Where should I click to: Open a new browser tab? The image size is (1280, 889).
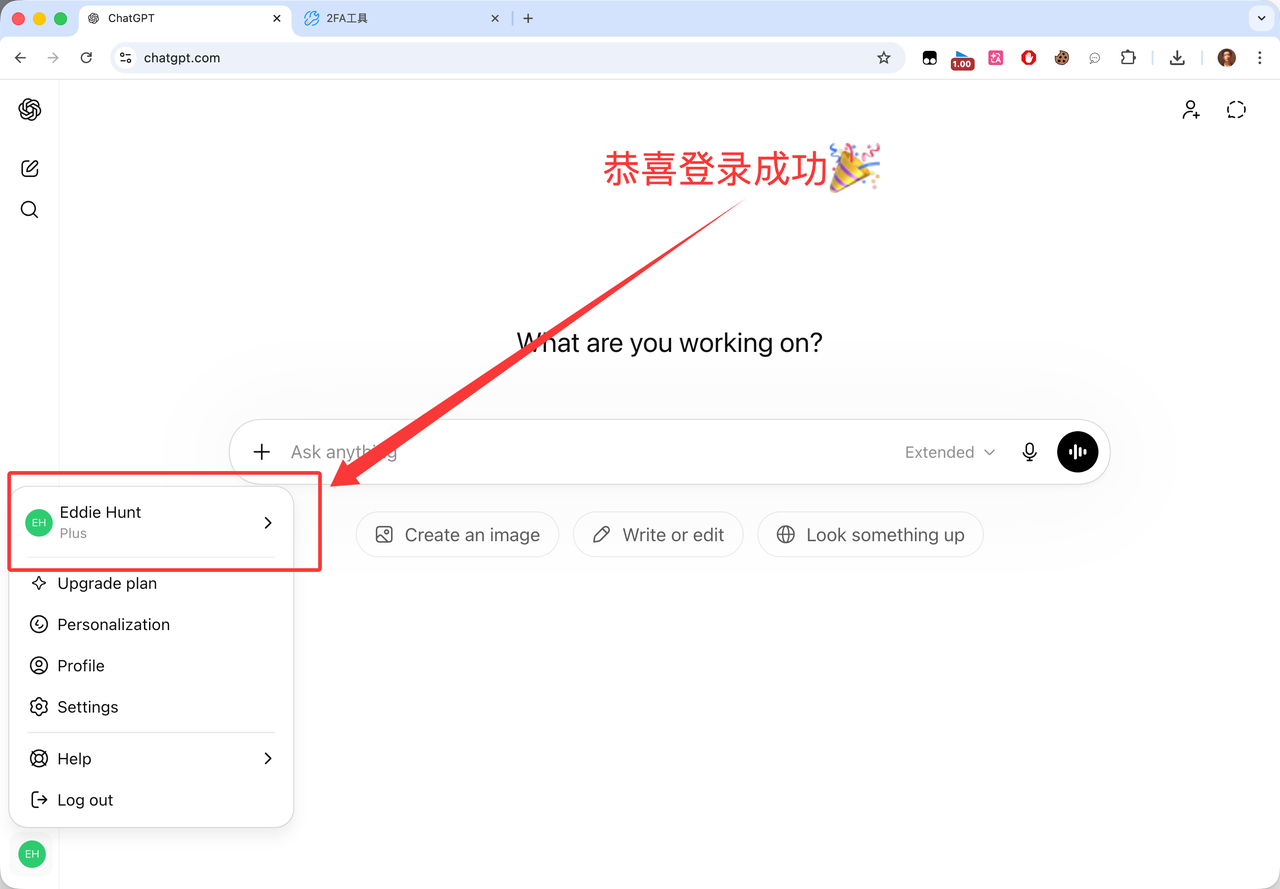click(x=528, y=18)
